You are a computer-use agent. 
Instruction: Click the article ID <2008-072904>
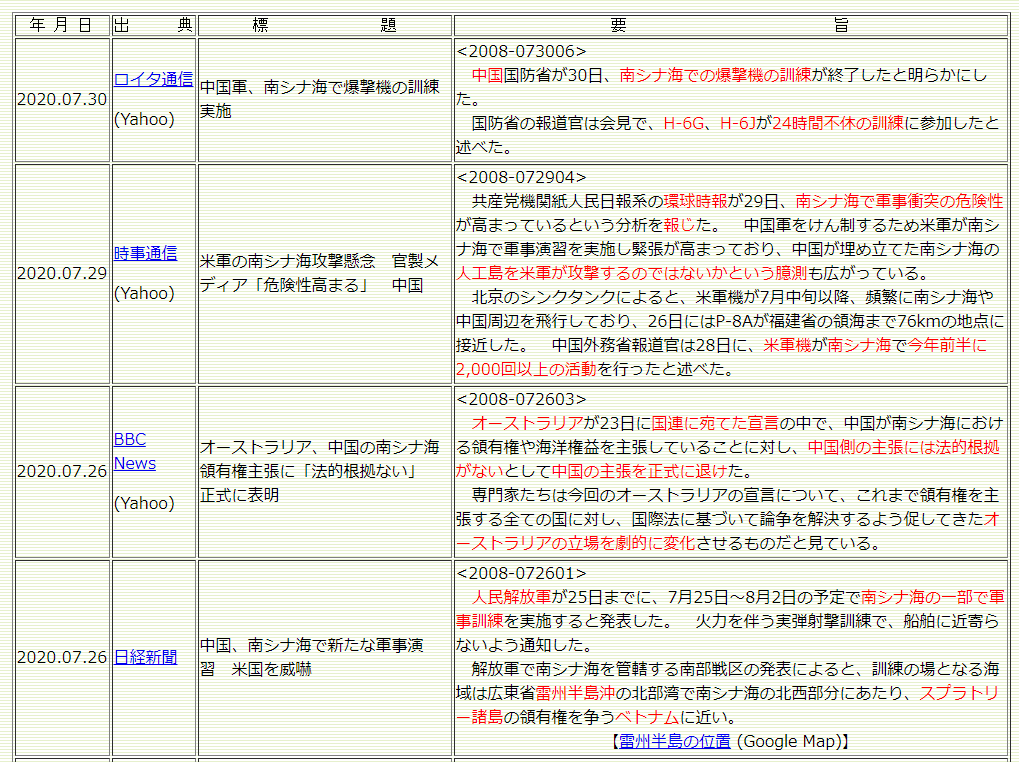(x=521, y=177)
